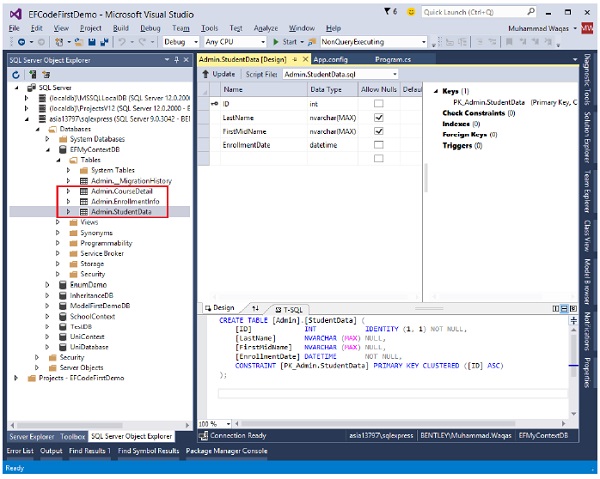This screenshot has height=479, width=600.
Task: Click the Admin.CourseDetail table icon
Action: (84, 190)
